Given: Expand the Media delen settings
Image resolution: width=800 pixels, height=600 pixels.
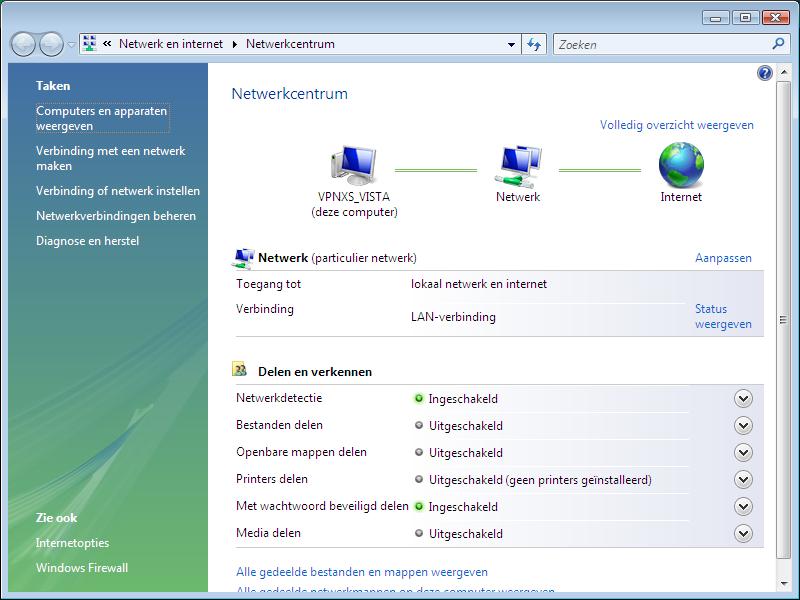Looking at the screenshot, I should click(742, 533).
